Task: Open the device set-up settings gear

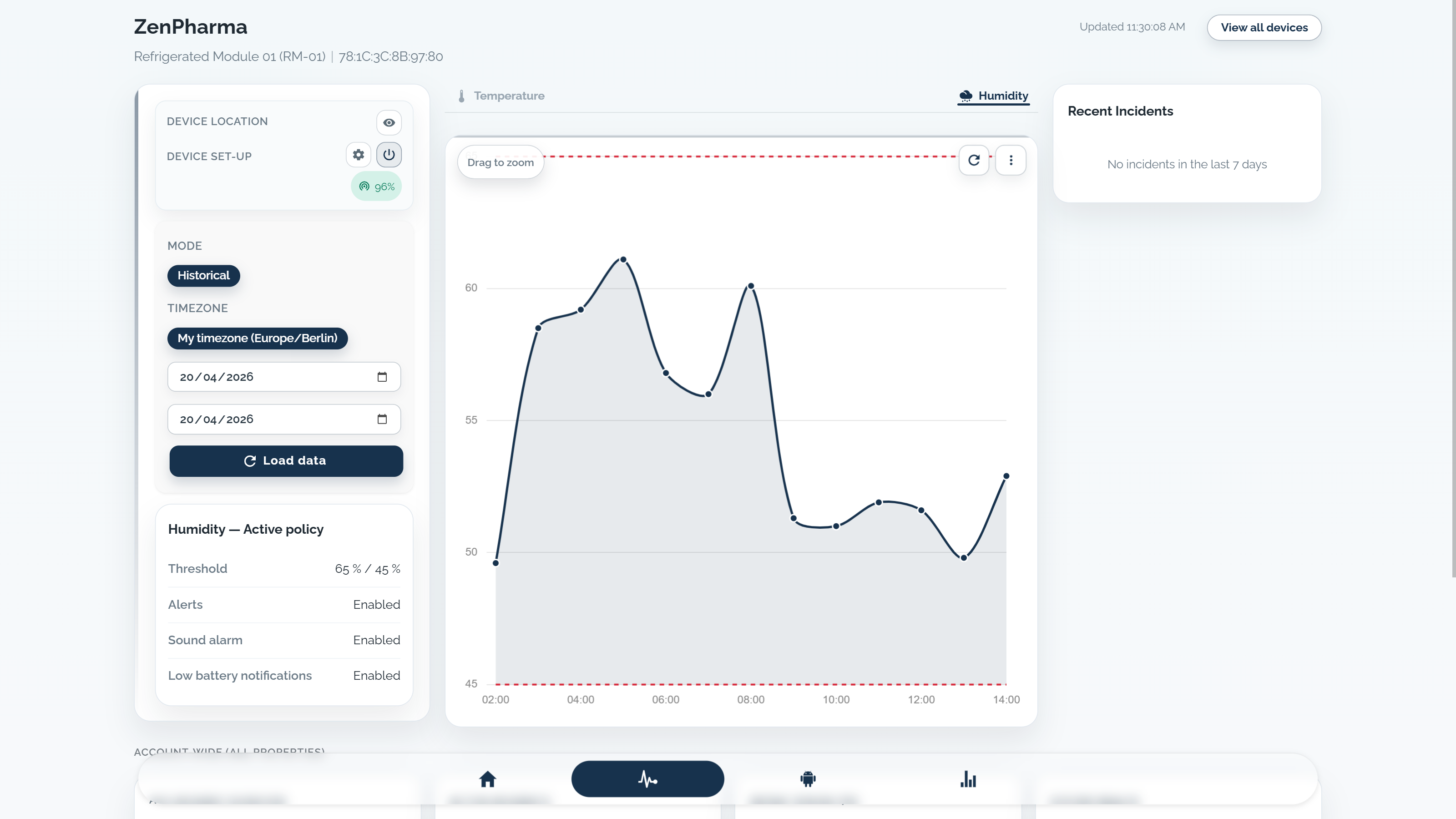Action: click(x=358, y=154)
